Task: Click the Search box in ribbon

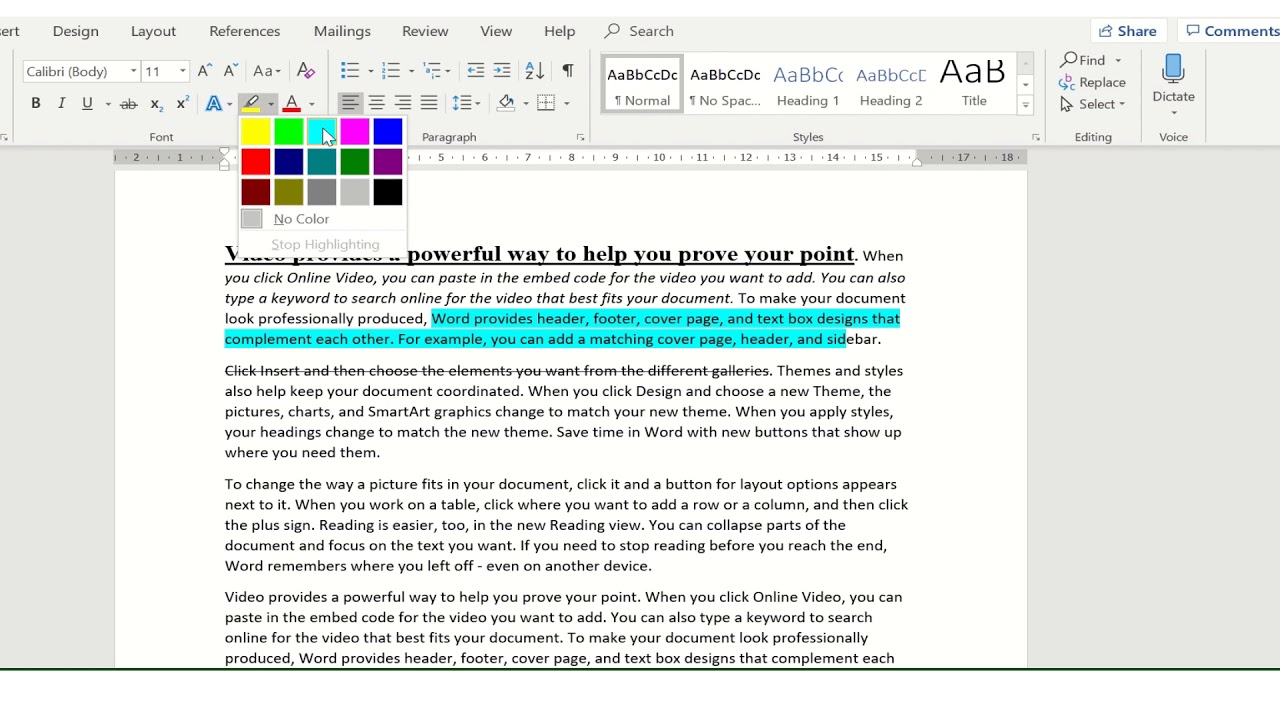Action: click(640, 31)
